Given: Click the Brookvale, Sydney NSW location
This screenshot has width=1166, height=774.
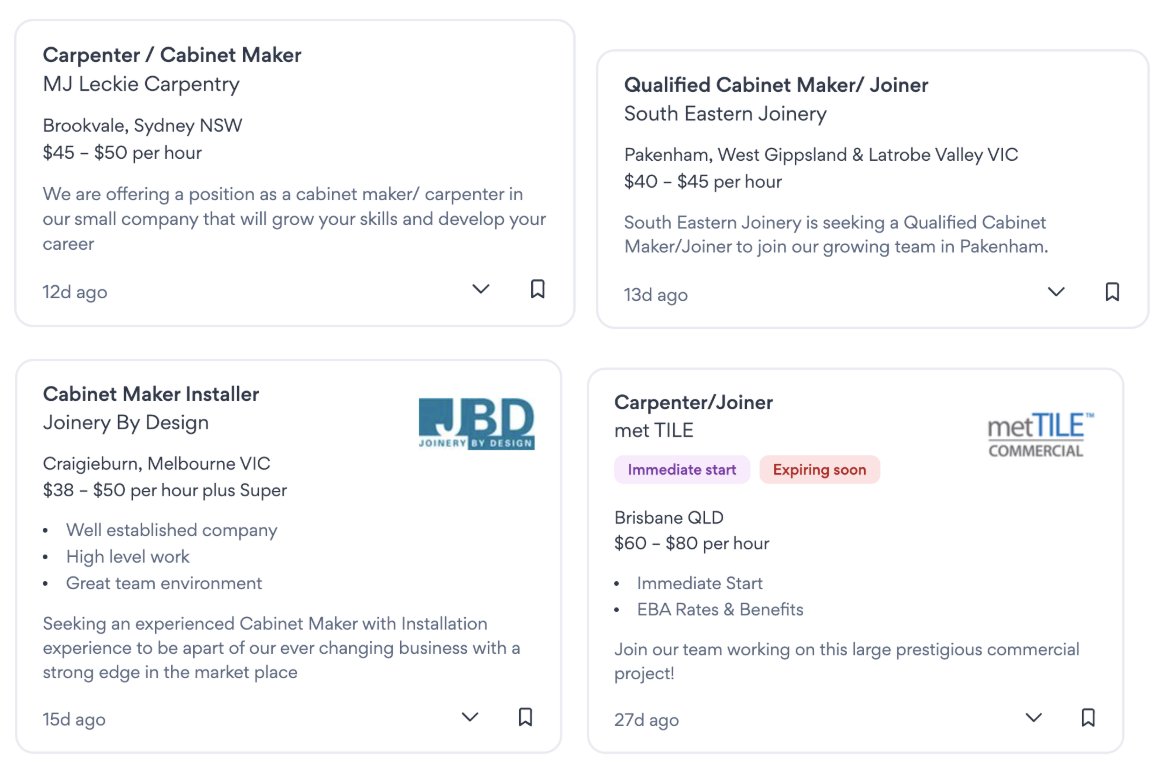Looking at the screenshot, I should click(x=142, y=126).
